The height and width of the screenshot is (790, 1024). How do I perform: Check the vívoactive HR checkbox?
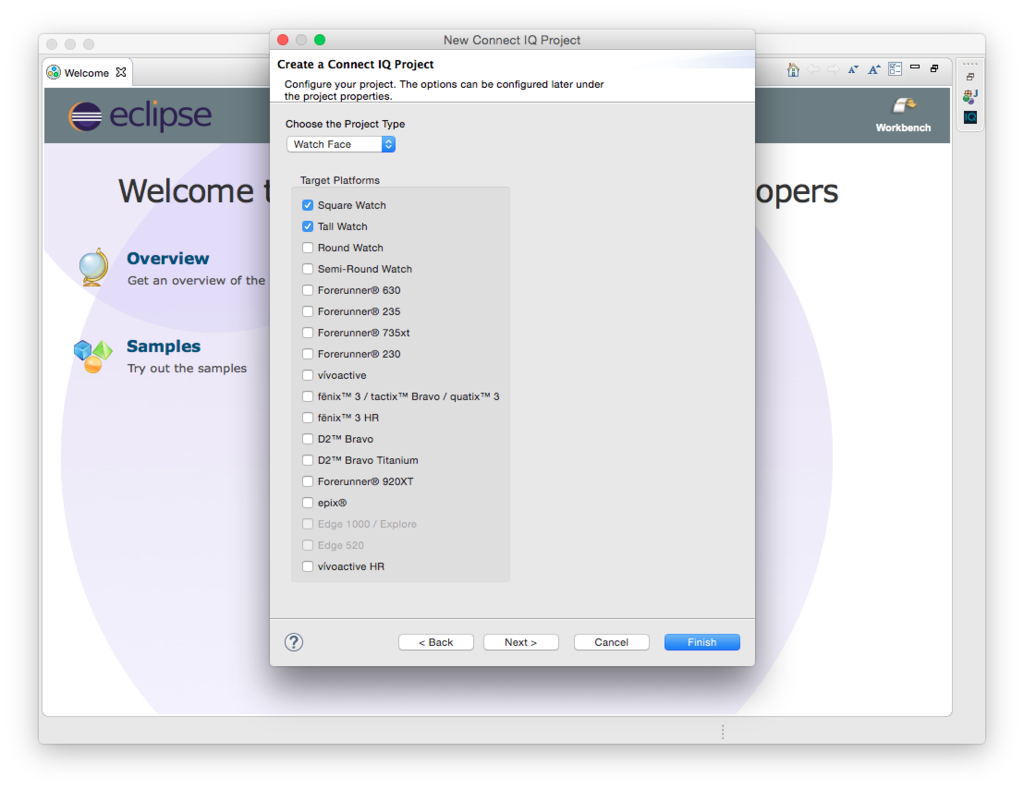tap(308, 567)
